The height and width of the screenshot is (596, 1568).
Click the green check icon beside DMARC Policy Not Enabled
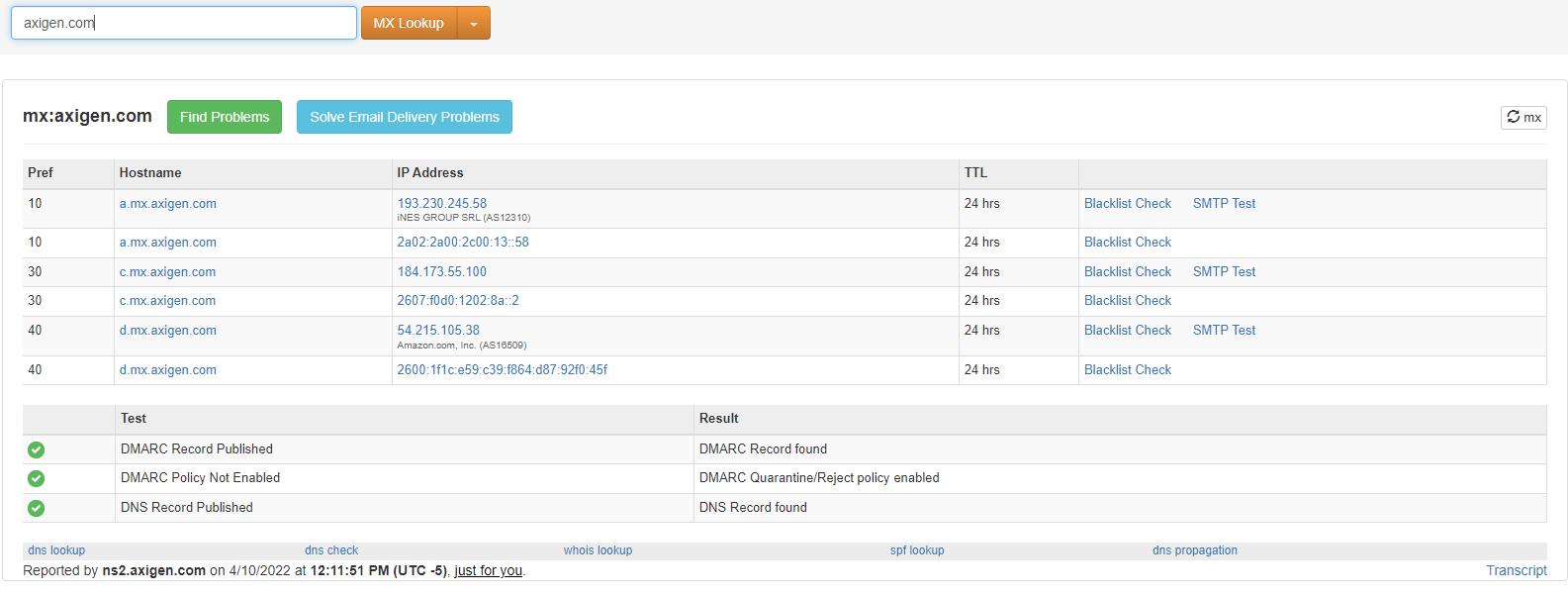click(x=37, y=479)
